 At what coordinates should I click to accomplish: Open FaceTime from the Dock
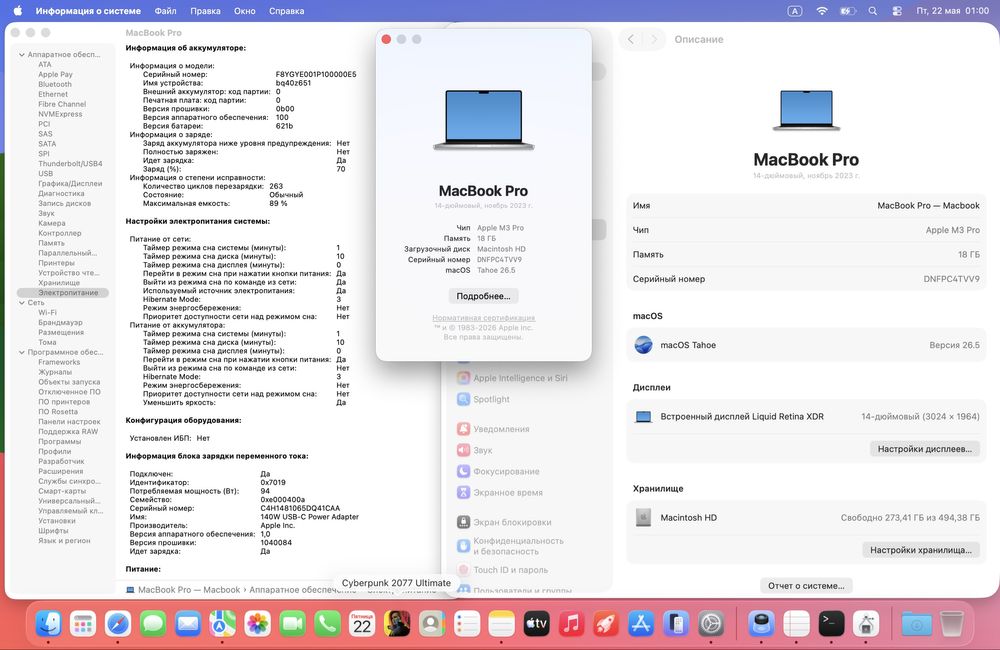[x=292, y=623]
